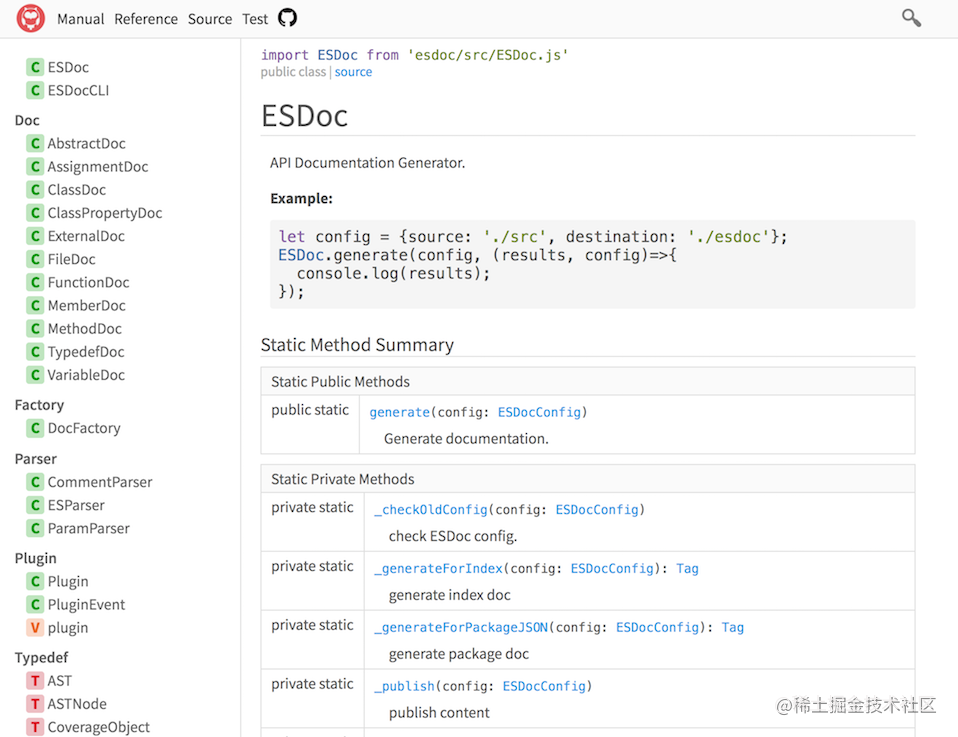958x737 pixels.
Task: Navigate to FunctionDoc in sidebar
Action: (x=89, y=283)
